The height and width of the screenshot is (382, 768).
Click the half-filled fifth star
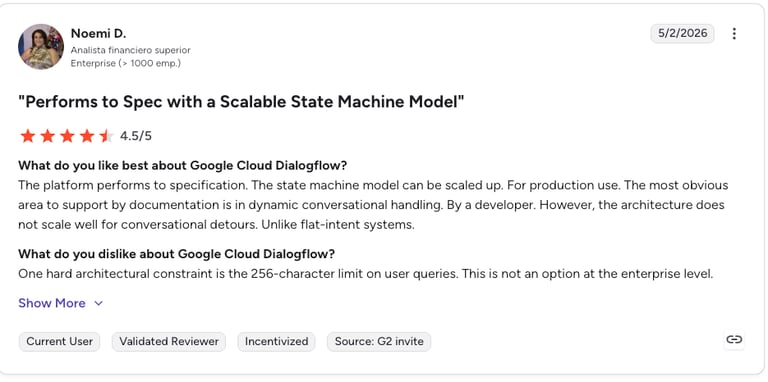[106, 136]
